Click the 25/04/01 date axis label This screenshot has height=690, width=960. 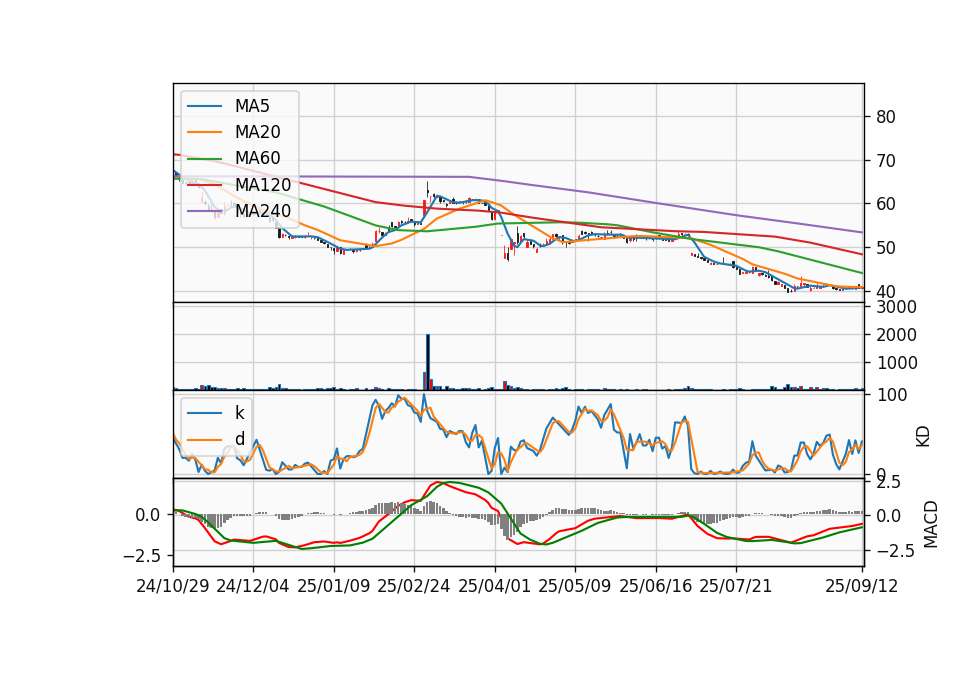coord(494,586)
